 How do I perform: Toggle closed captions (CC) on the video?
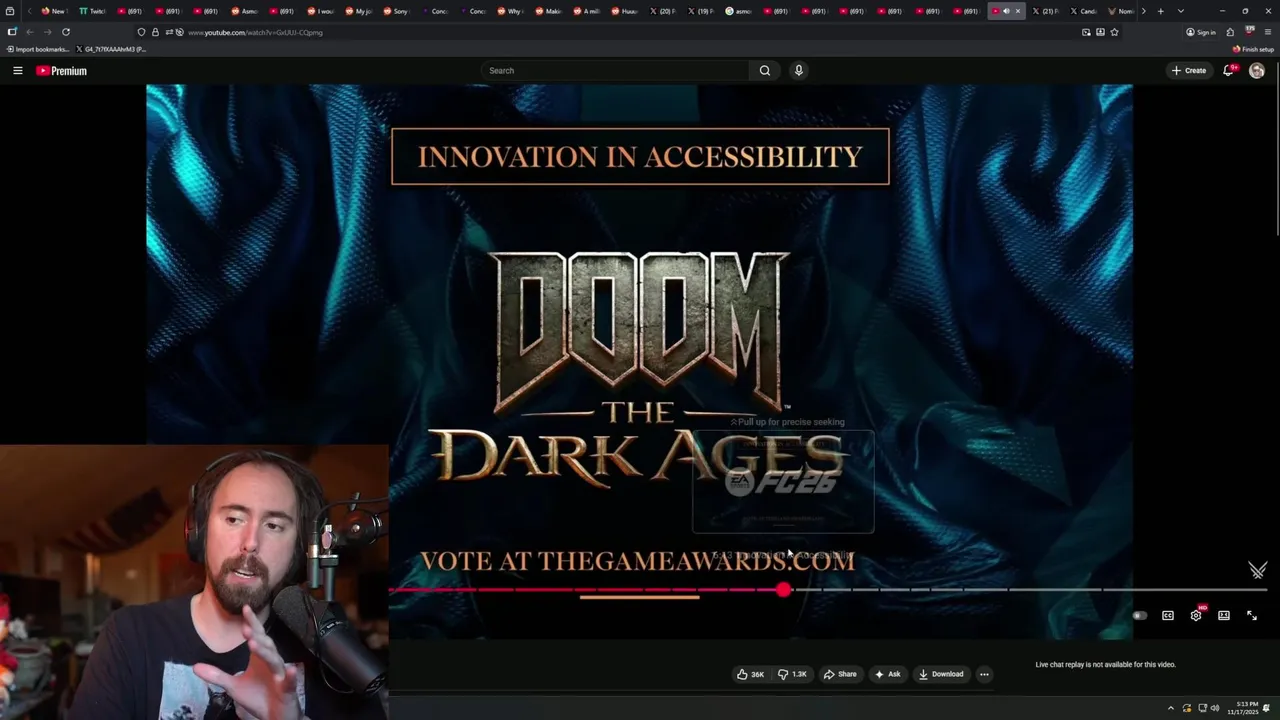tap(1168, 616)
